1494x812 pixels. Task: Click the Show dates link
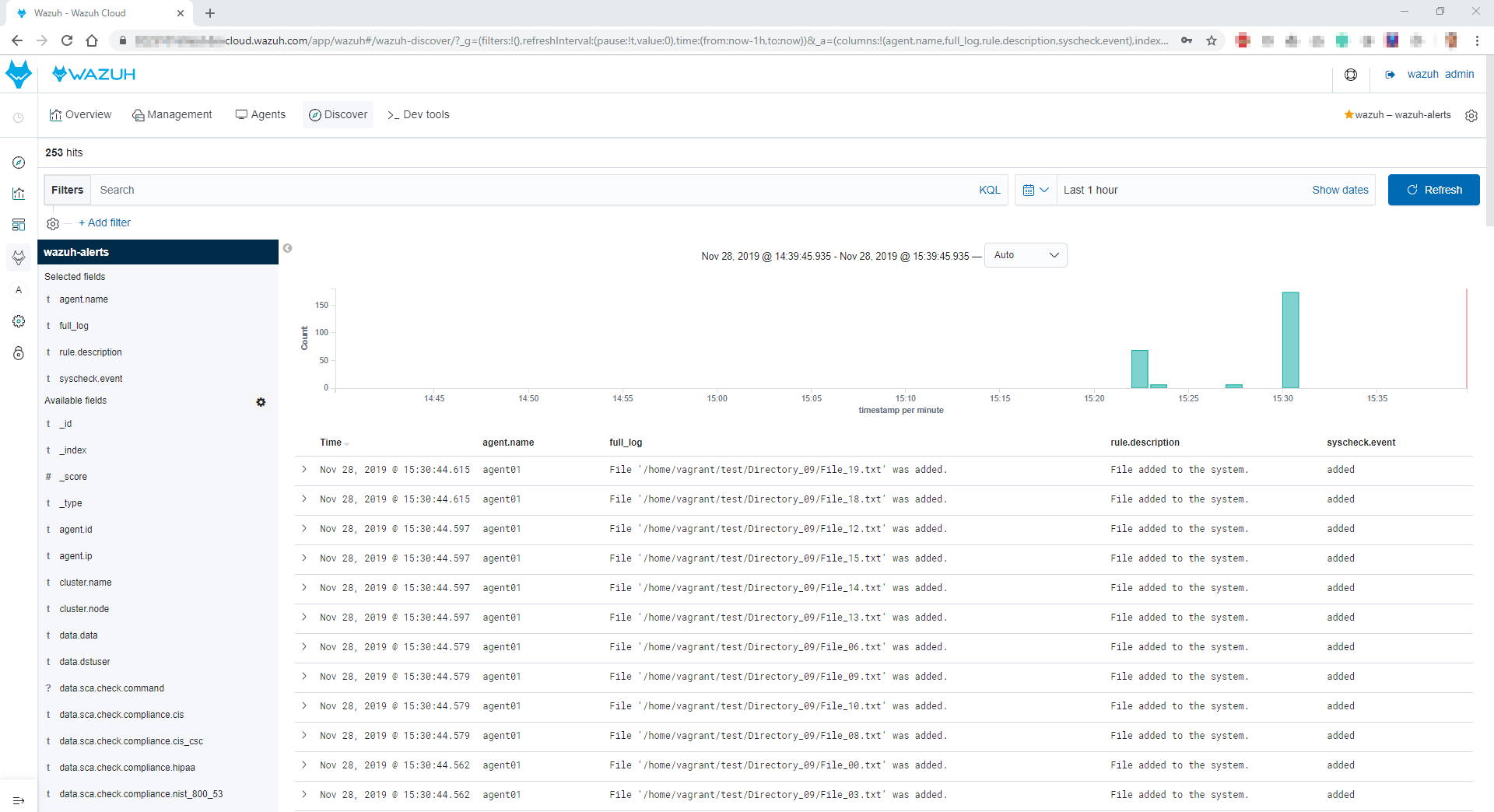[1340, 190]
